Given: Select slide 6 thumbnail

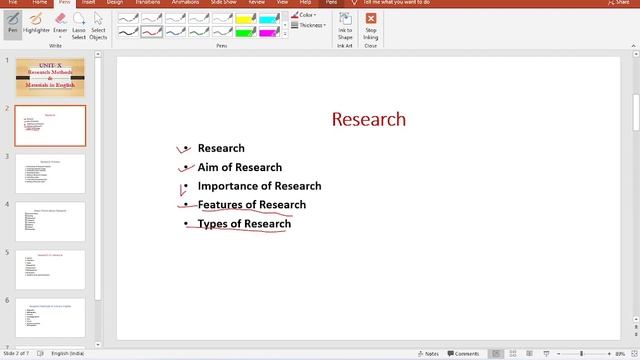Looking at the screenshot, I should (50, 318).
